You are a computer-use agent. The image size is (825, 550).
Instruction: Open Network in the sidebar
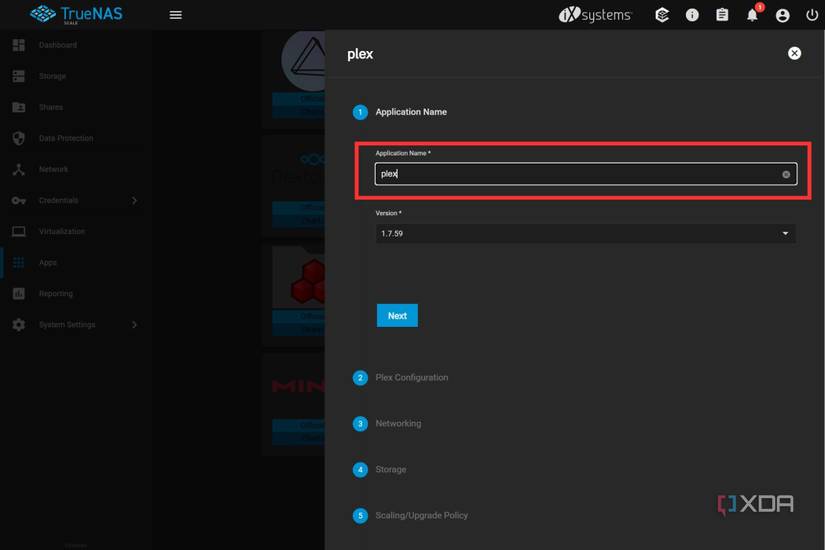(53, 169)
